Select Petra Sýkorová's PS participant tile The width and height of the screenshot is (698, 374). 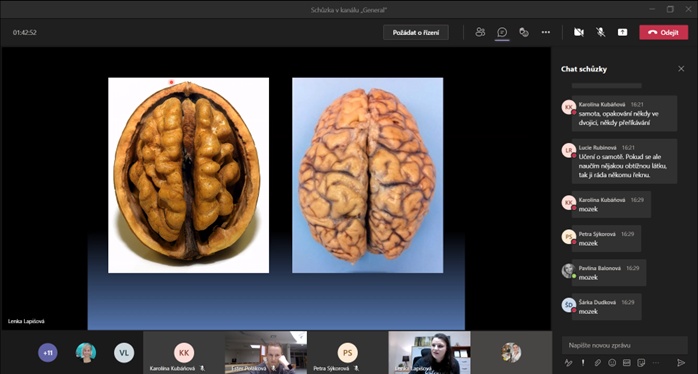348,352
